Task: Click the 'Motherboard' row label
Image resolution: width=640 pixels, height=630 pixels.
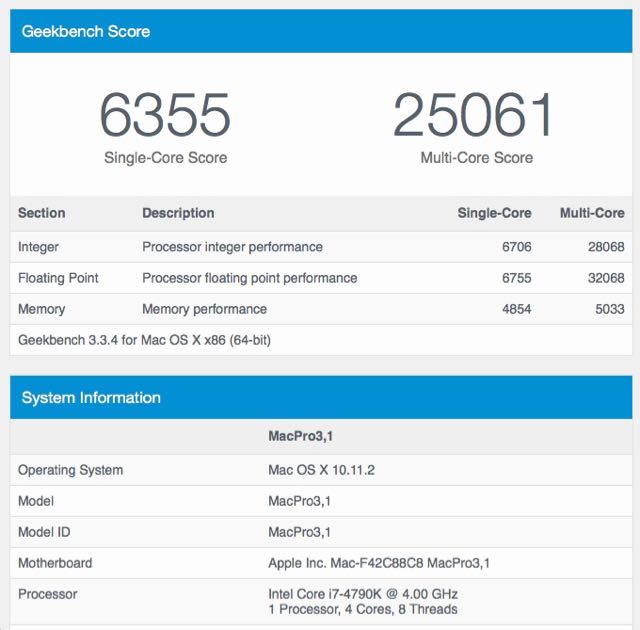Action: (x=55, y=563)
